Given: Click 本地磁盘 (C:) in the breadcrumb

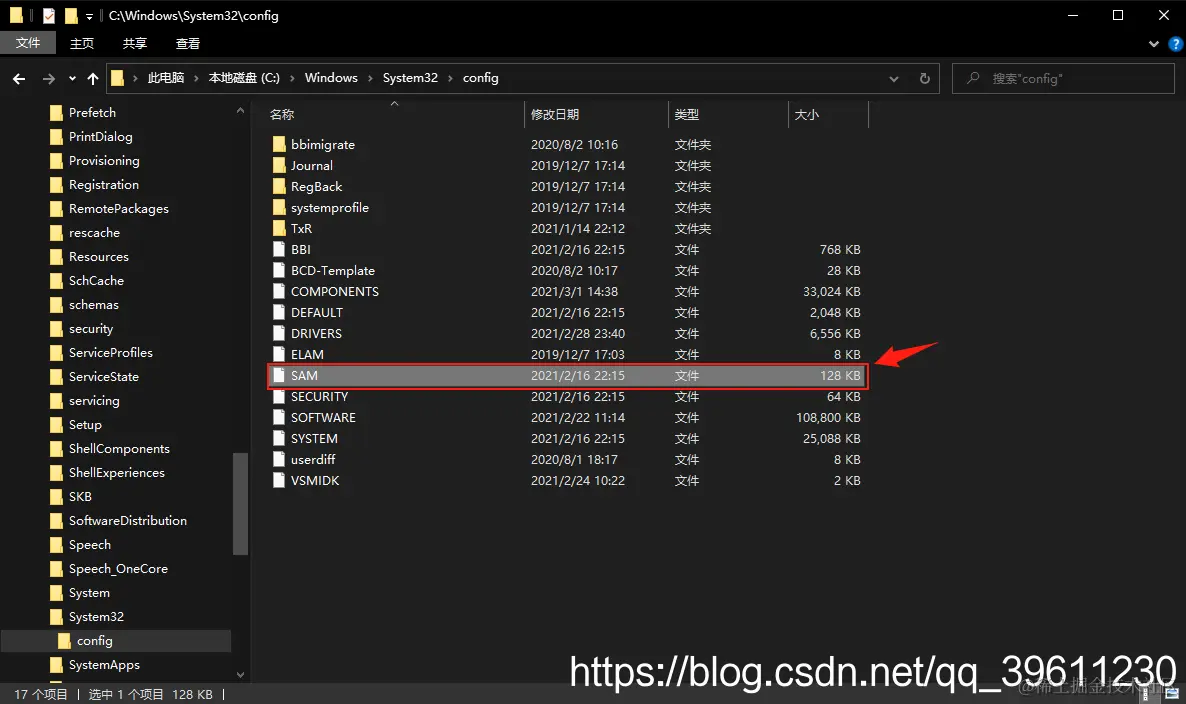Looking at the screenshot, I should 244,78.
